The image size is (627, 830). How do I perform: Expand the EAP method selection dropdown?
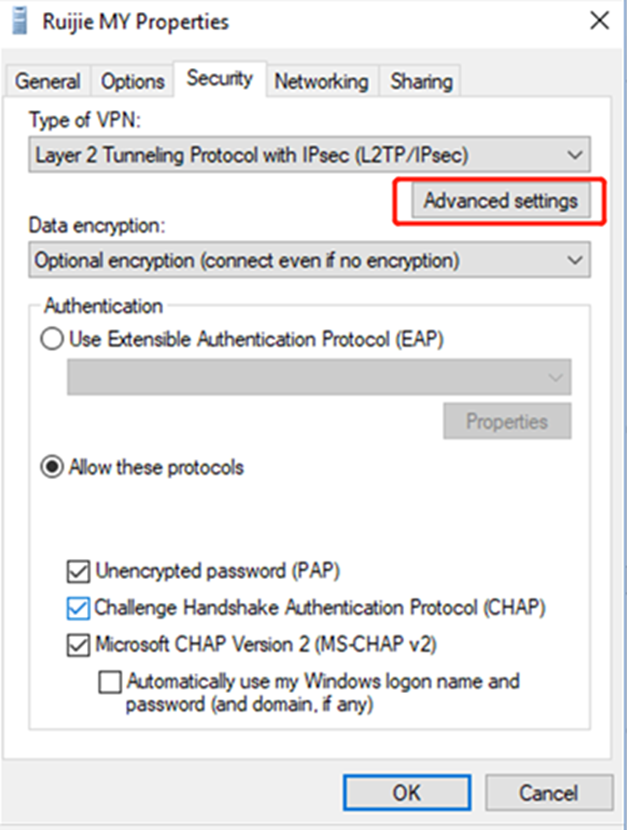(x=556, y=376)
